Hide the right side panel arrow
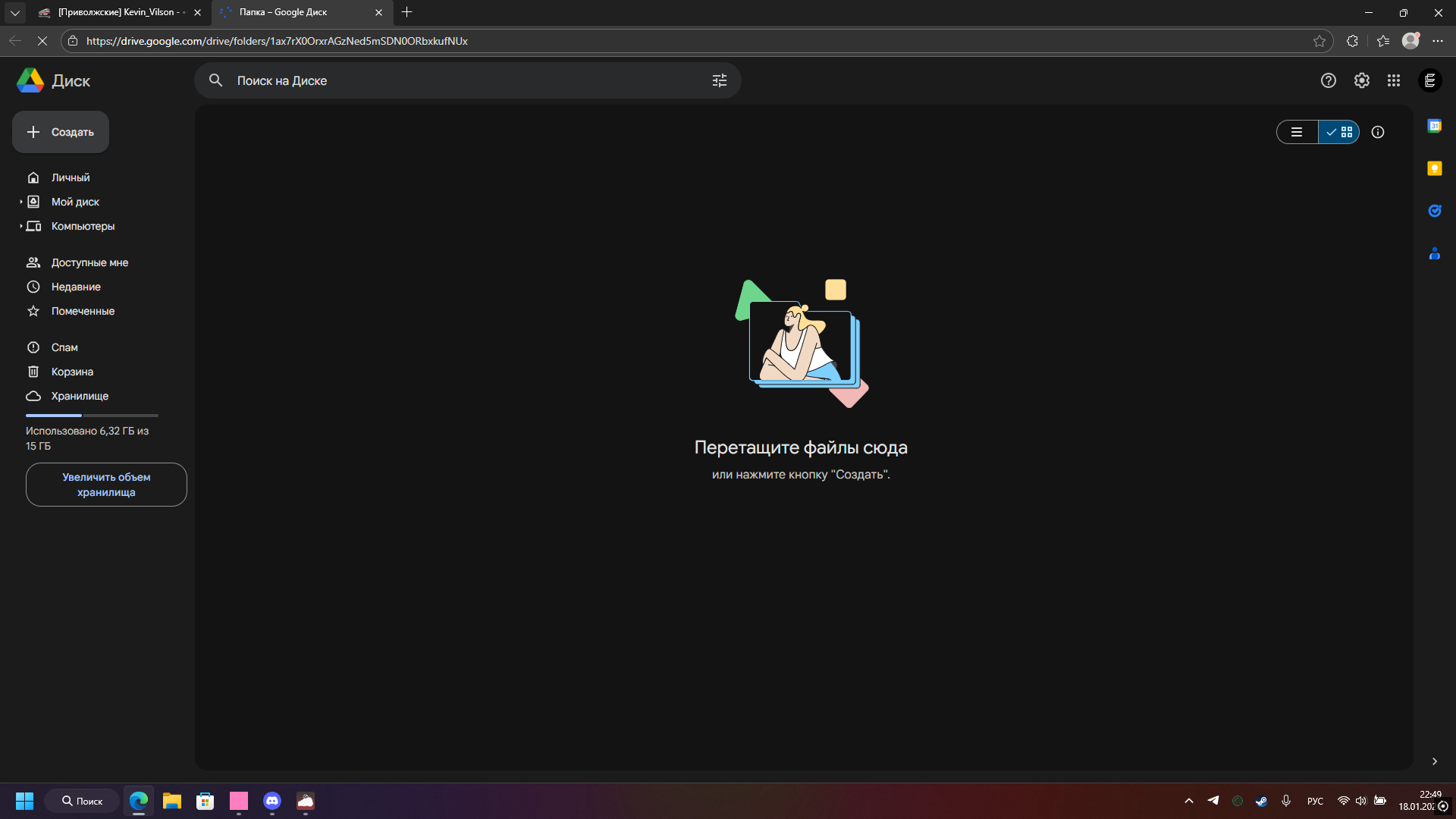Viewport: 1456px width, 819px height. (1434, 761)
